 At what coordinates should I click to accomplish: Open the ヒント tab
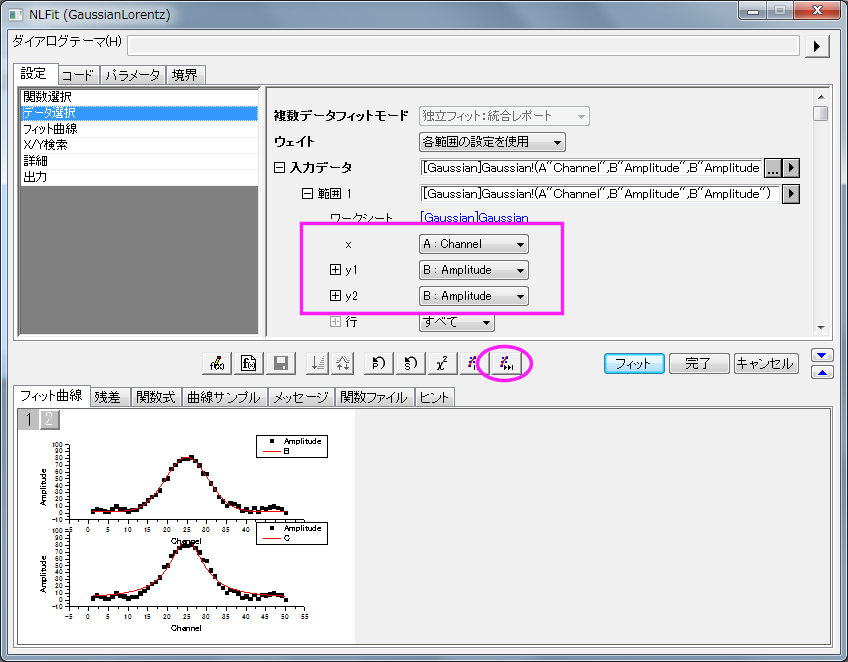coord(434,398)
